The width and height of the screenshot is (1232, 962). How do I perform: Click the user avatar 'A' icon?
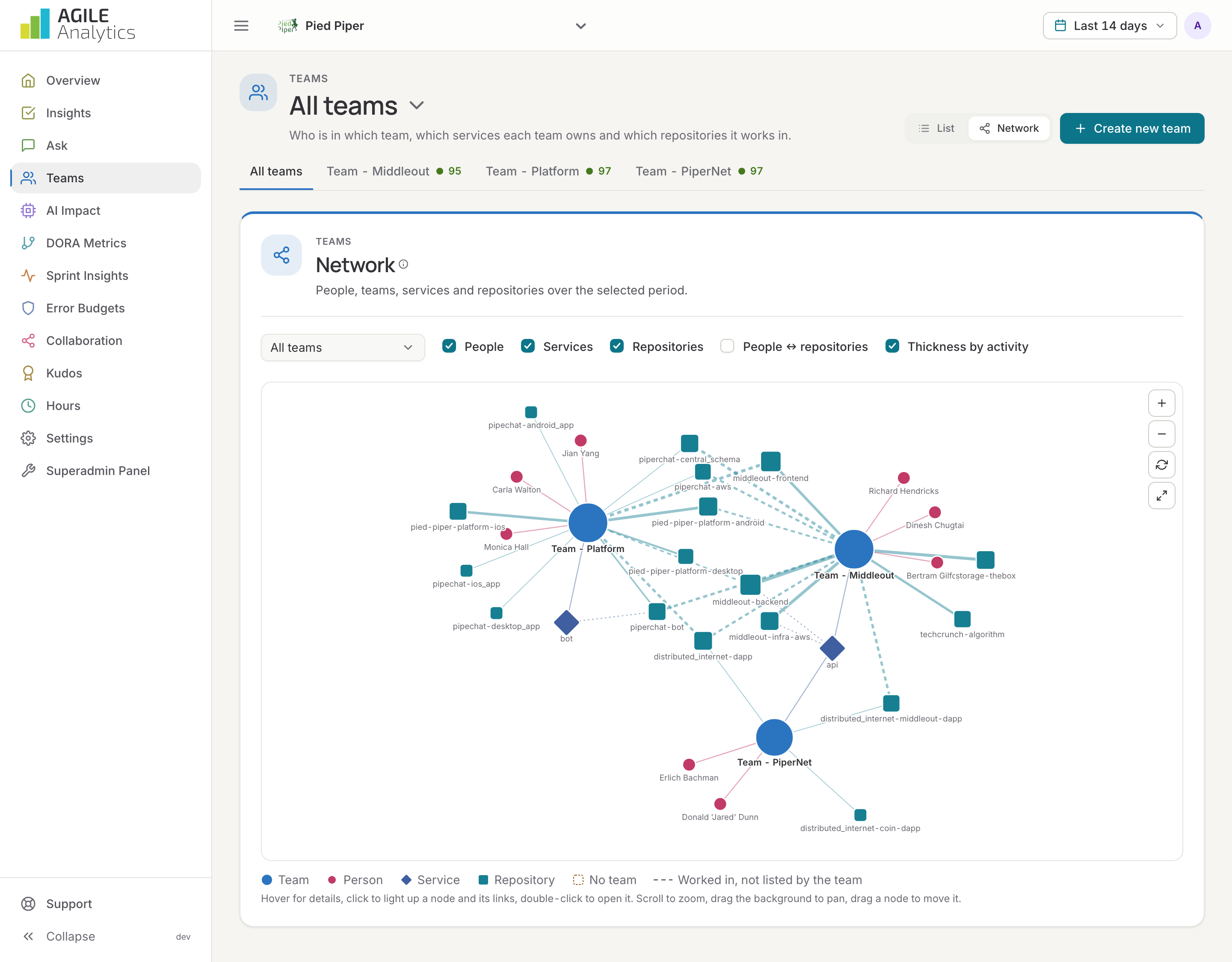1197,26
